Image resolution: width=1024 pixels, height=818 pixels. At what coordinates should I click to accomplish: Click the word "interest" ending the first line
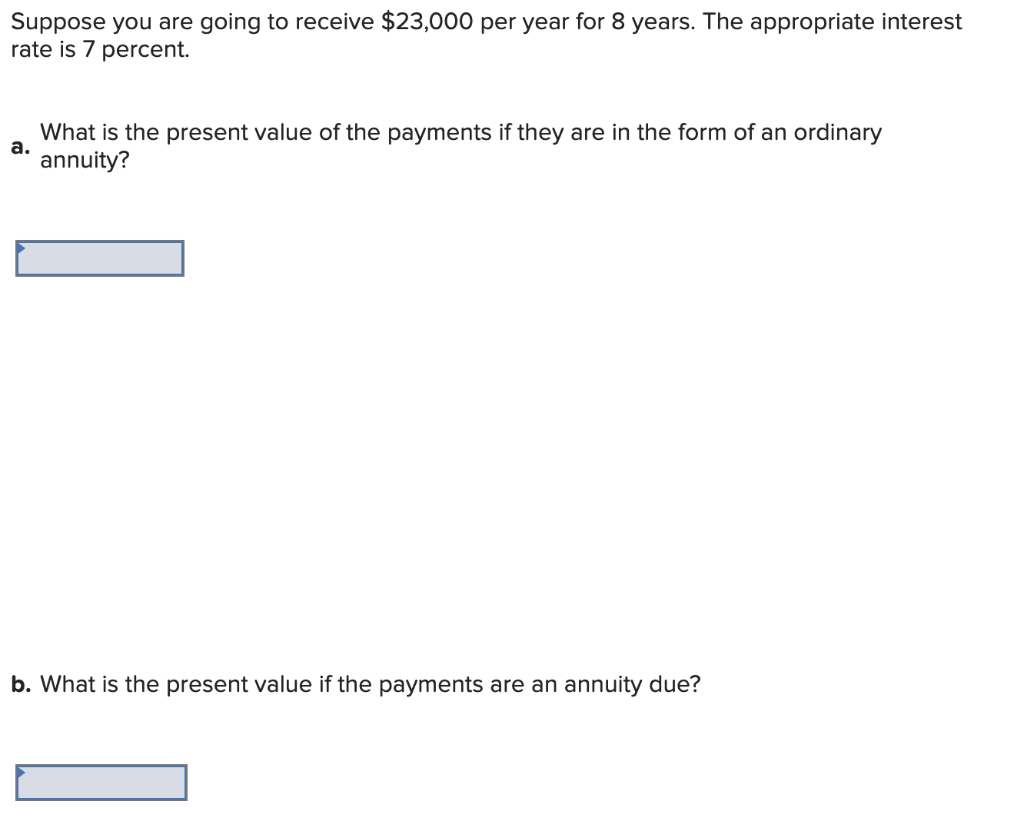point(921,22)
